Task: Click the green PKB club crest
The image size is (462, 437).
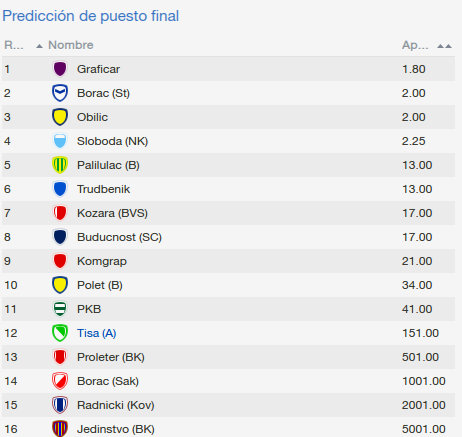Action: coord(60,309)
